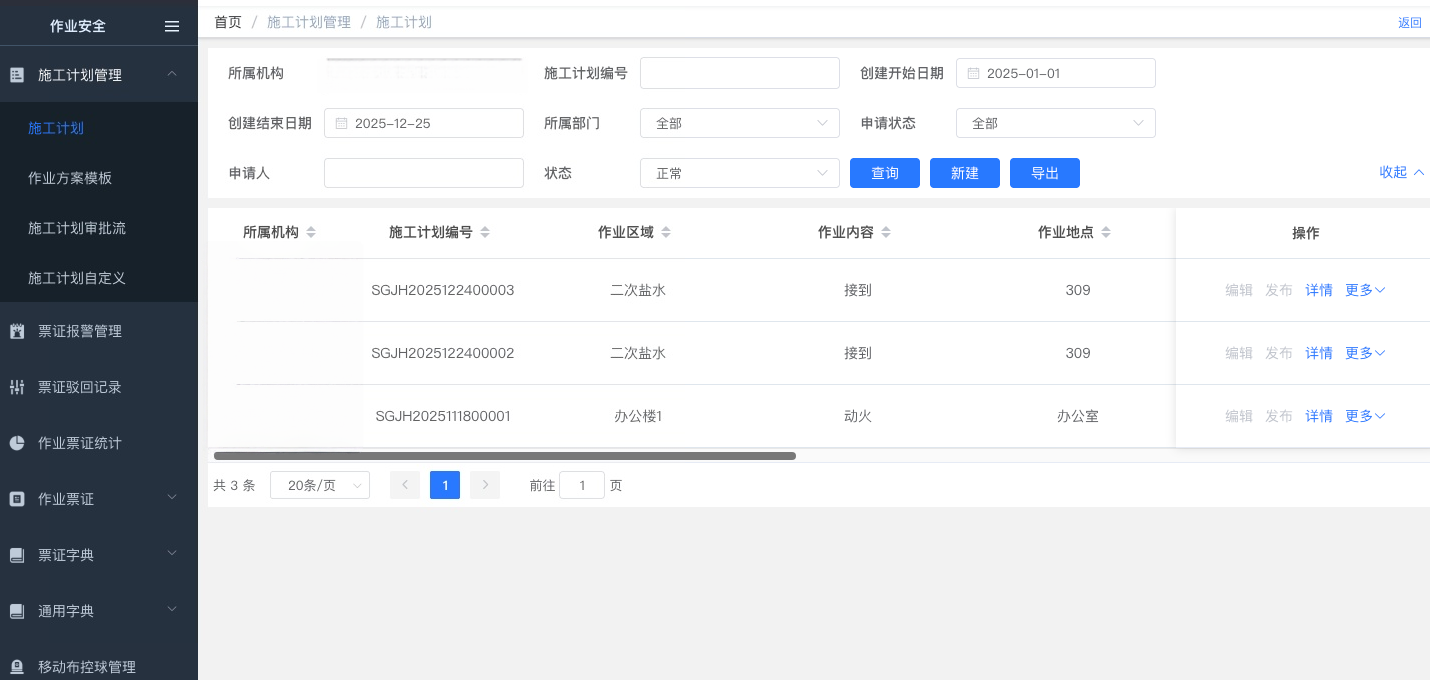
Task: Sort table by 作业区域 column arrows
Action: coord(666,232)
